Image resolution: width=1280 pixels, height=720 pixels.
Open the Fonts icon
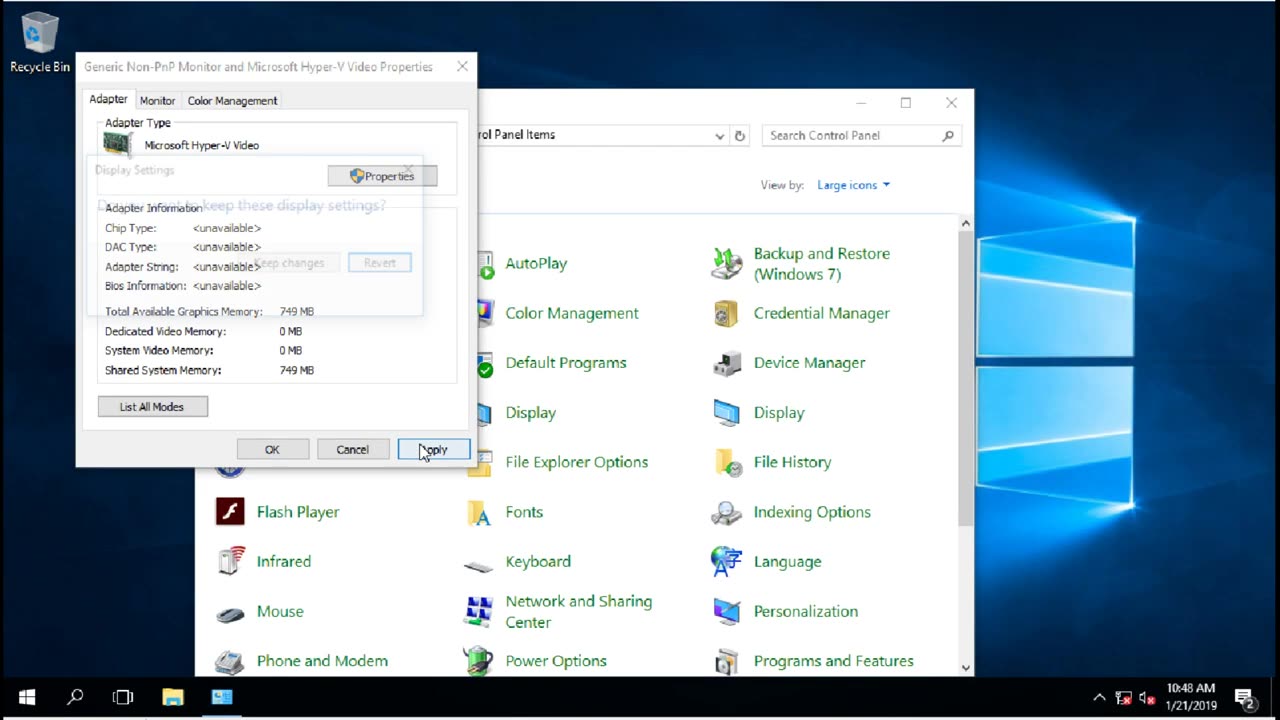[479, 512]
